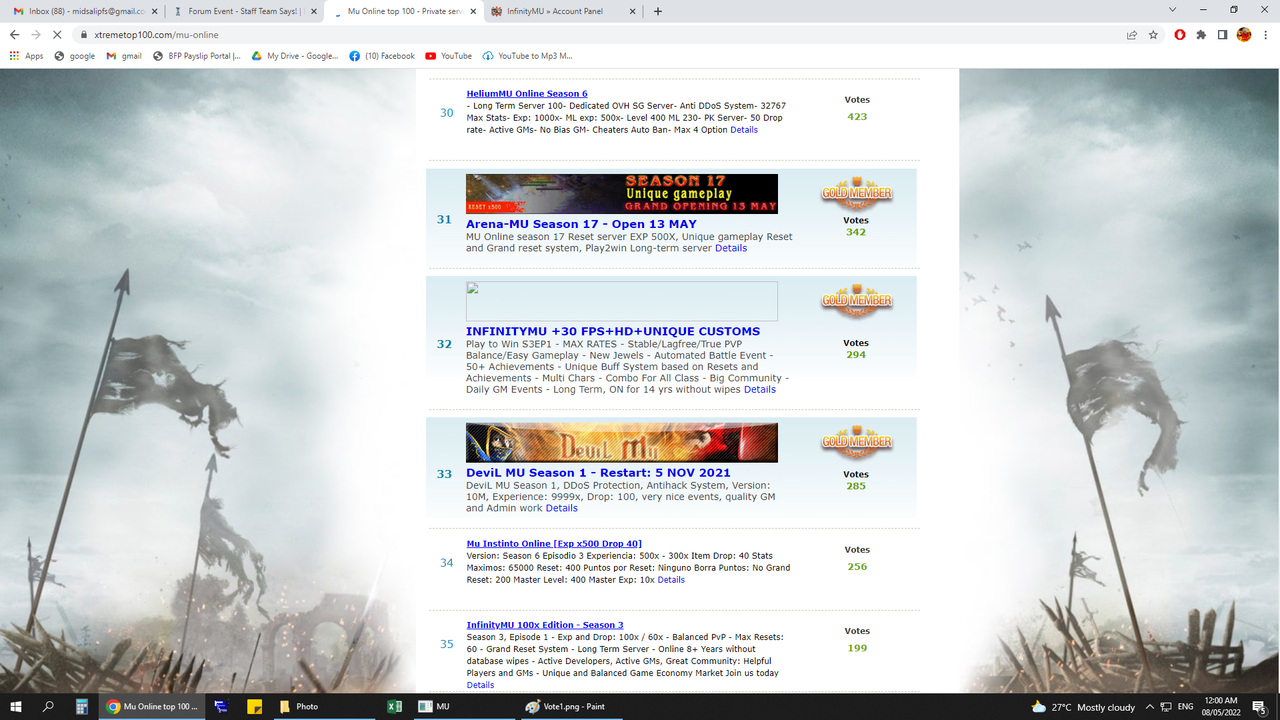Open Mu Instinto Online title link
The width and height of the screenshot is (1280, 720).
tap(554, 544)
